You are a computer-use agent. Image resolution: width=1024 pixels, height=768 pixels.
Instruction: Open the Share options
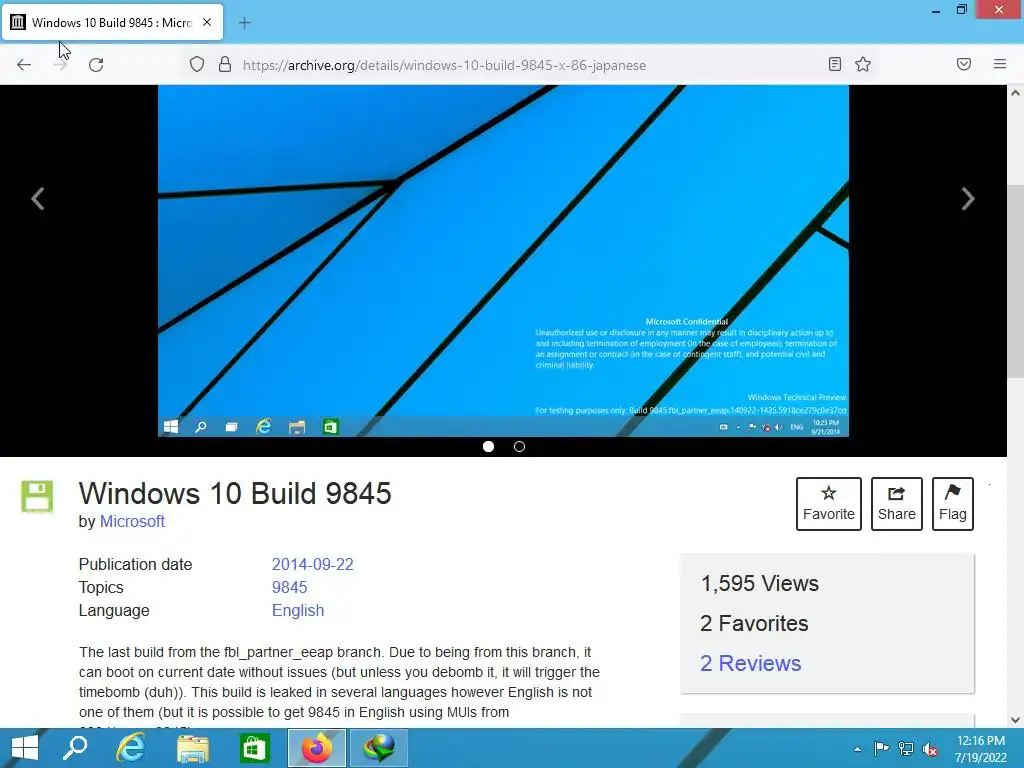(897, 504)
